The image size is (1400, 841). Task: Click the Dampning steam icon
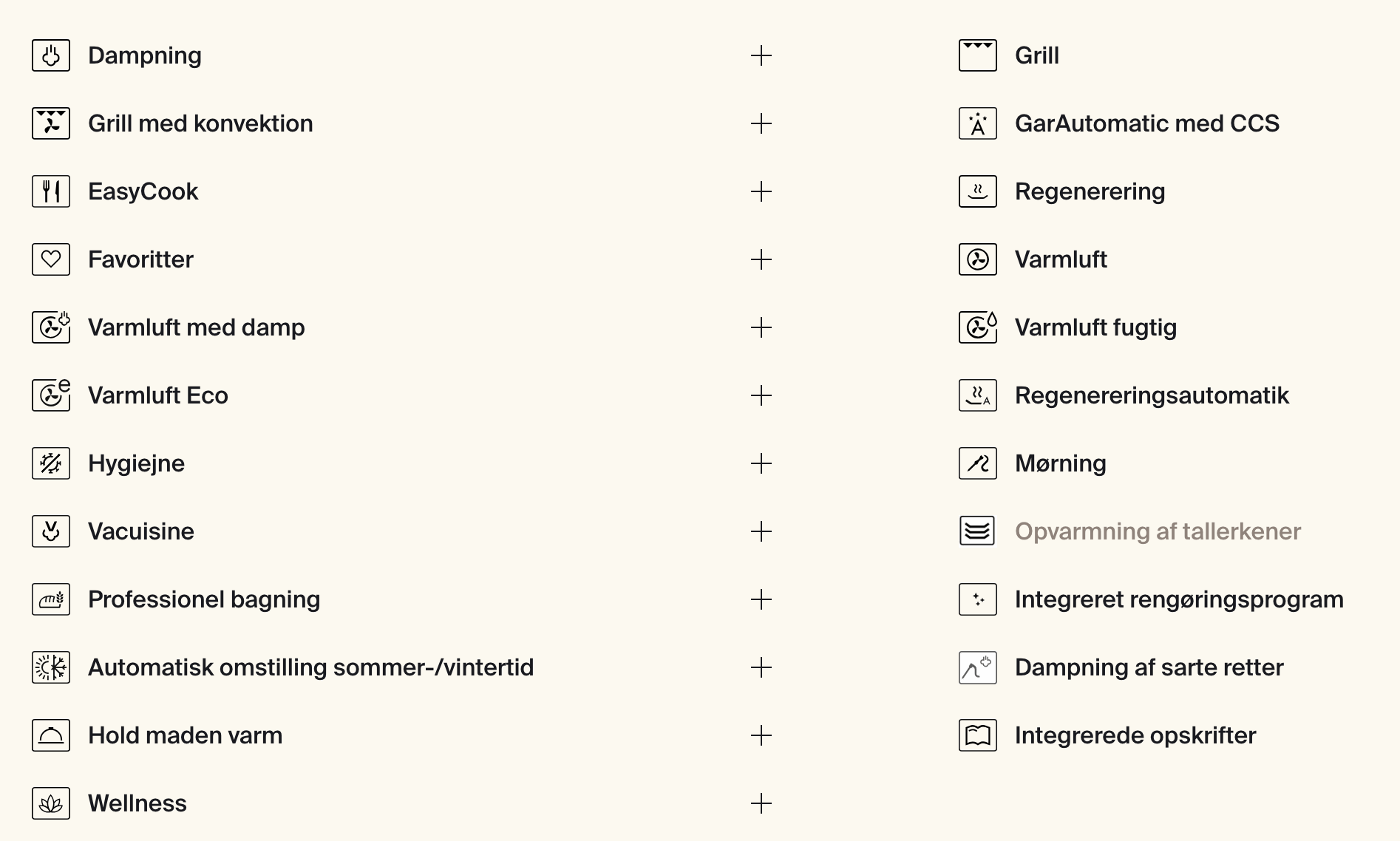(51, 55)
